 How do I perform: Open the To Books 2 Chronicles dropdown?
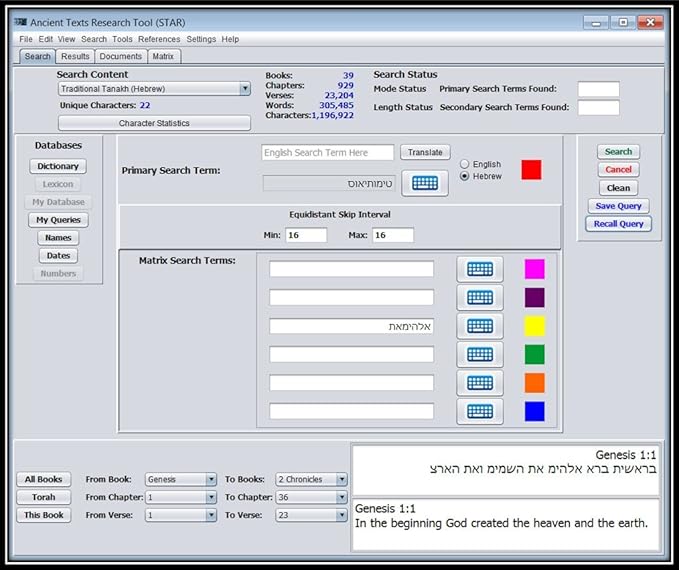342,480
